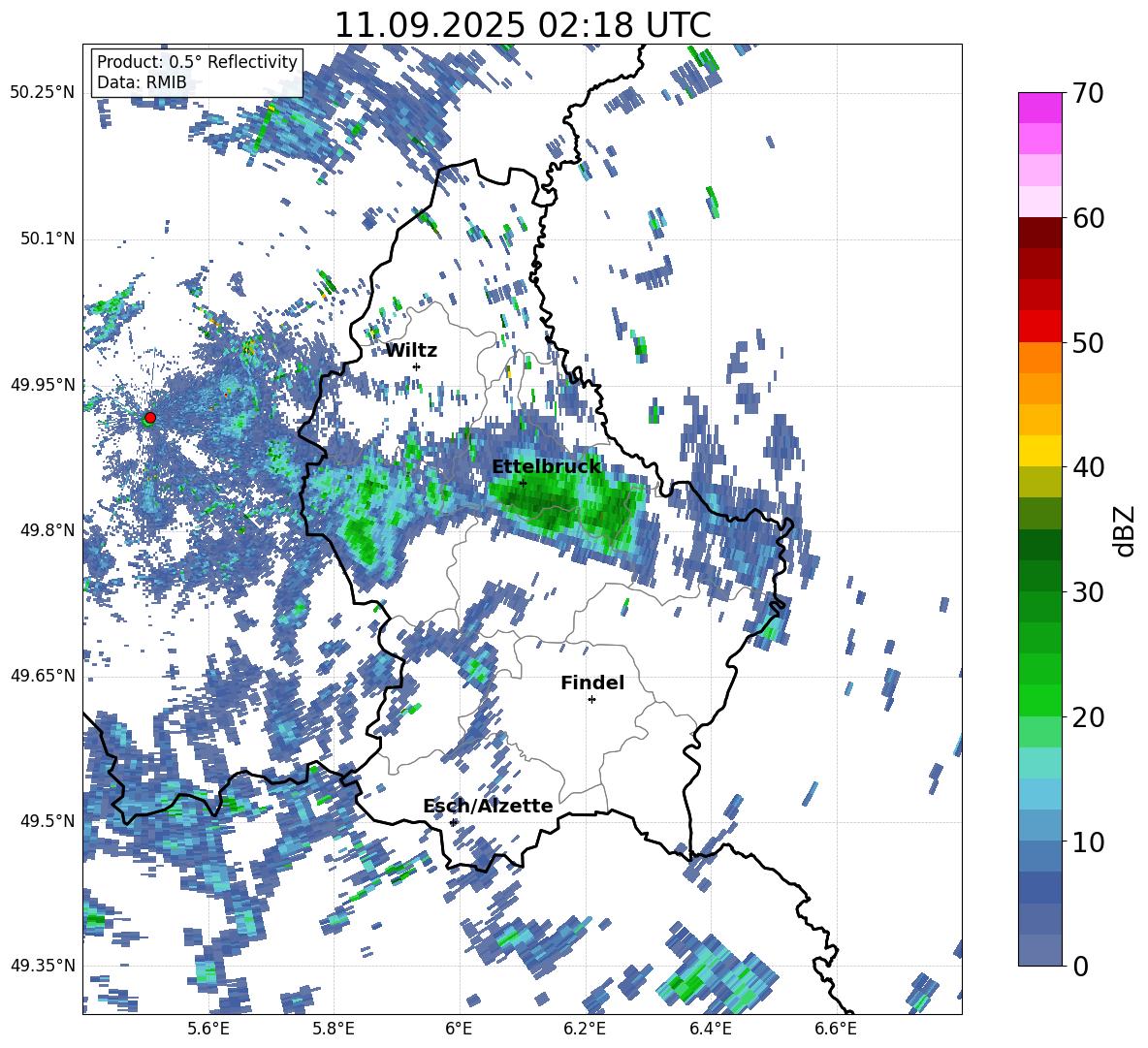Click the Wiltz station cross marker

pyautogui.click(x=417, y=366)
